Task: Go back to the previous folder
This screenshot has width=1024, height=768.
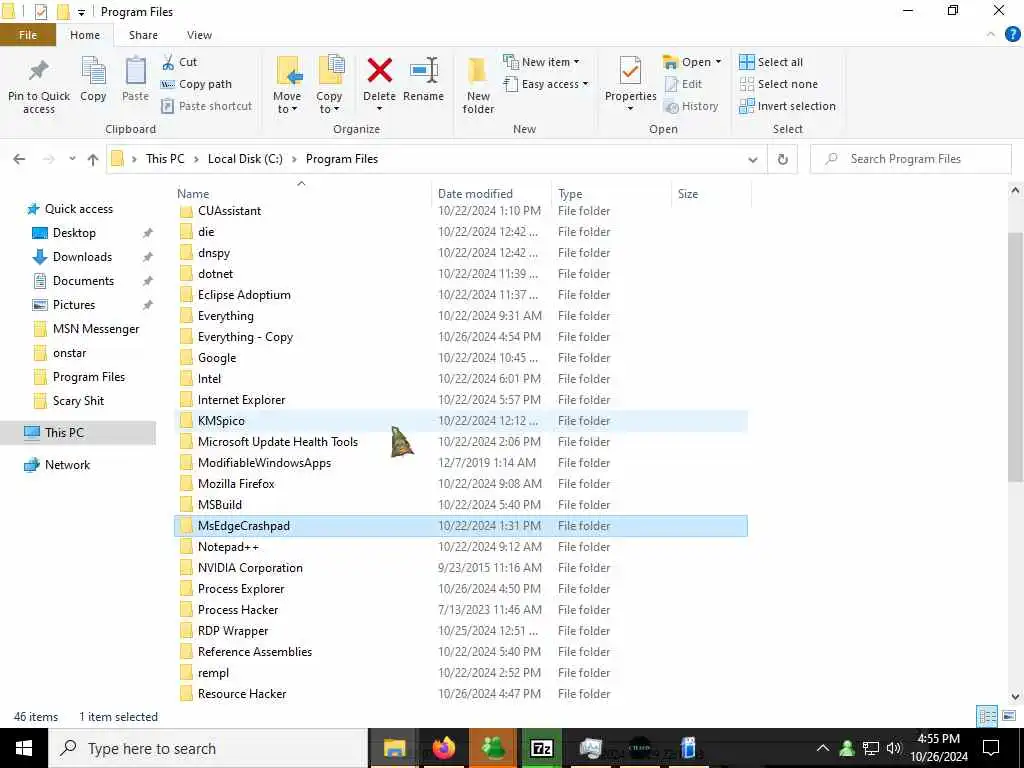Action: (x=19, y=159)
